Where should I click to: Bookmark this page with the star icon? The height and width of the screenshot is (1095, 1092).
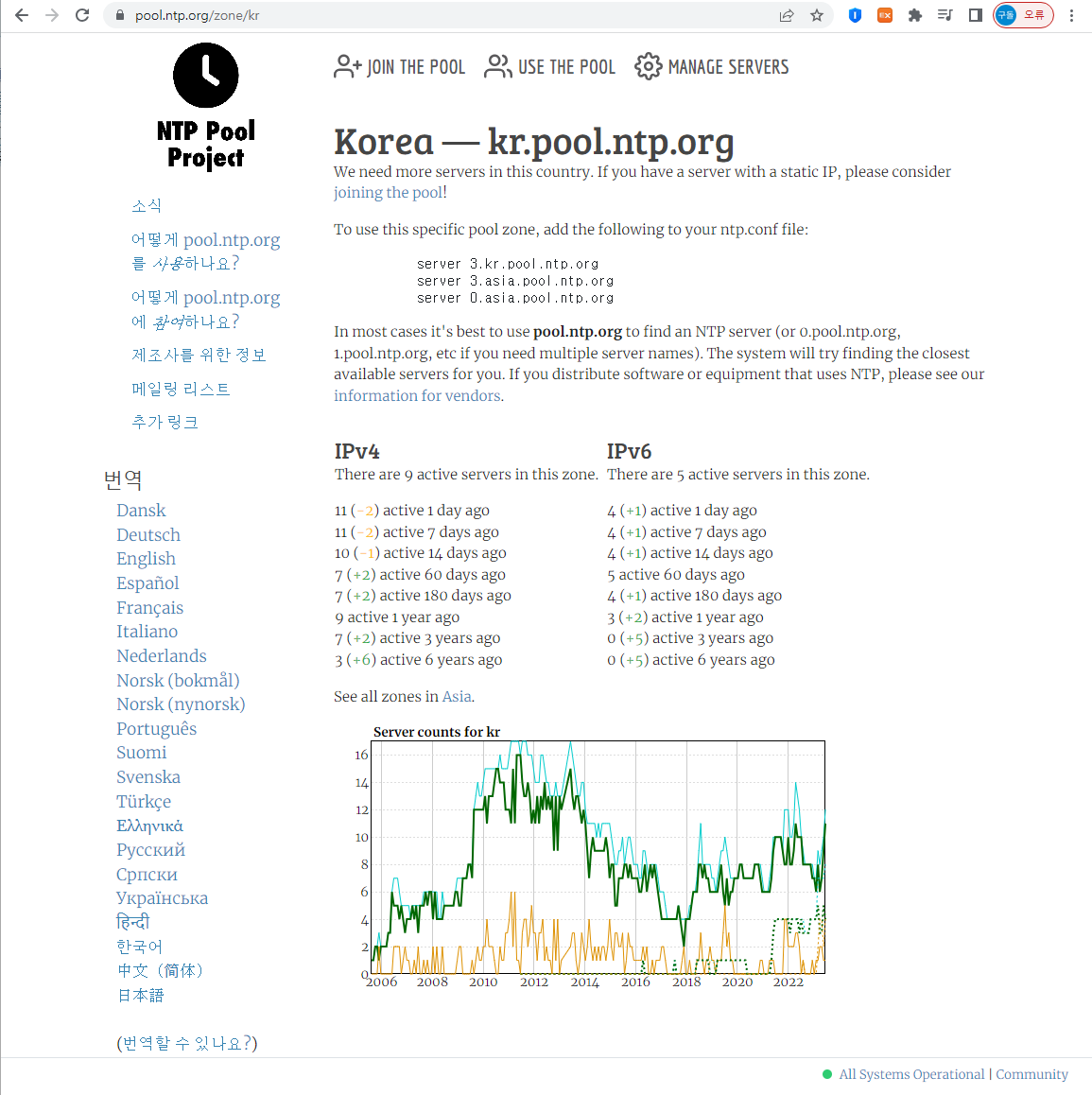click(x=816, y=15)
